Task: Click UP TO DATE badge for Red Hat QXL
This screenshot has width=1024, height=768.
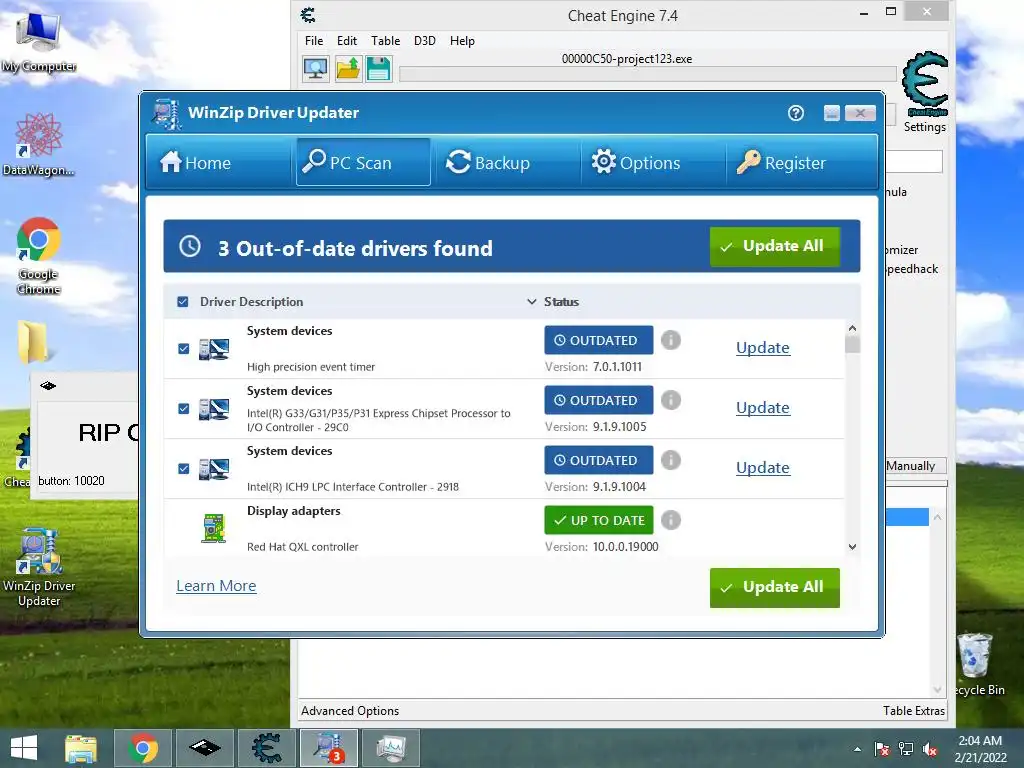Action: coord(598,520)
